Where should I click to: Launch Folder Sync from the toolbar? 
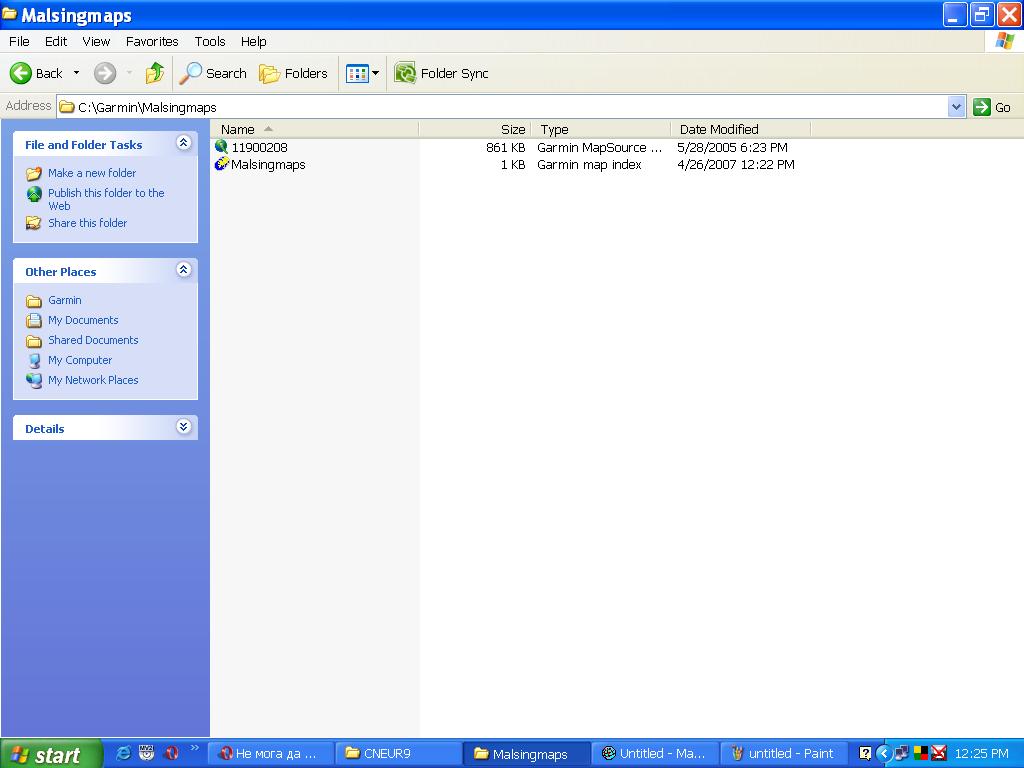pos(442,73)
